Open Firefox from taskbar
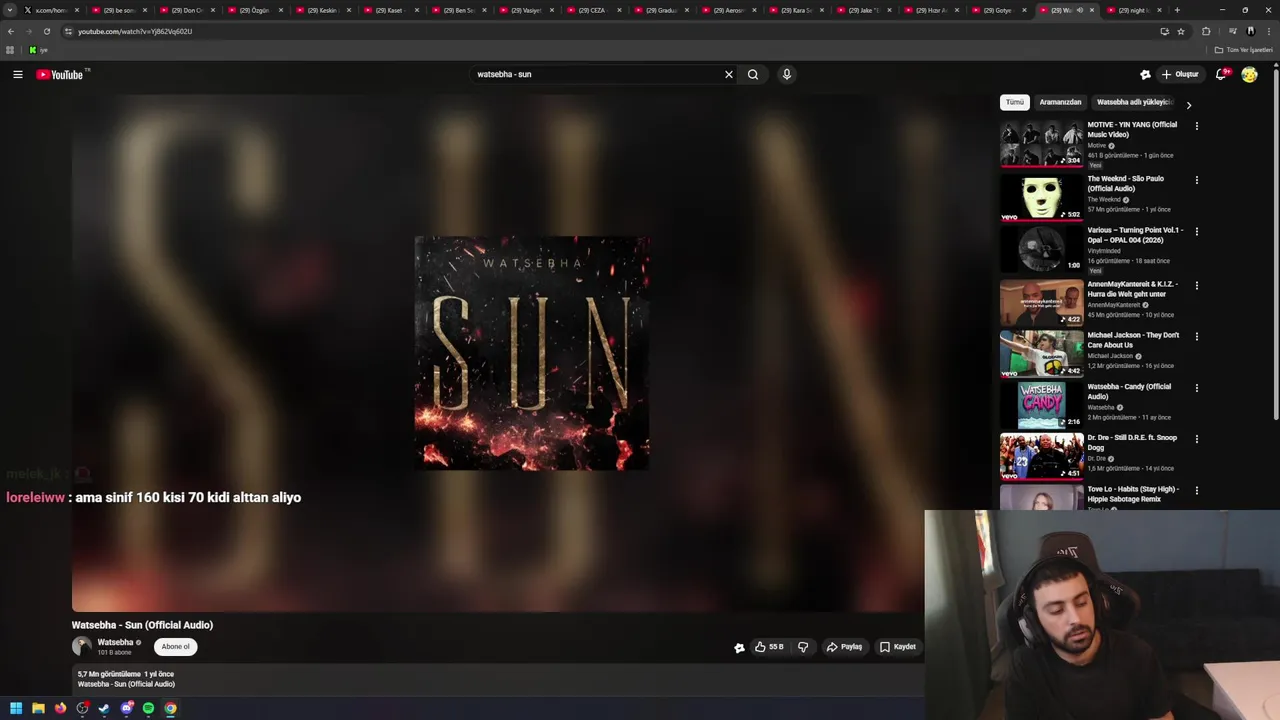Image resolution: width=1280 pixels, height=720 pixels. point(60,708)
